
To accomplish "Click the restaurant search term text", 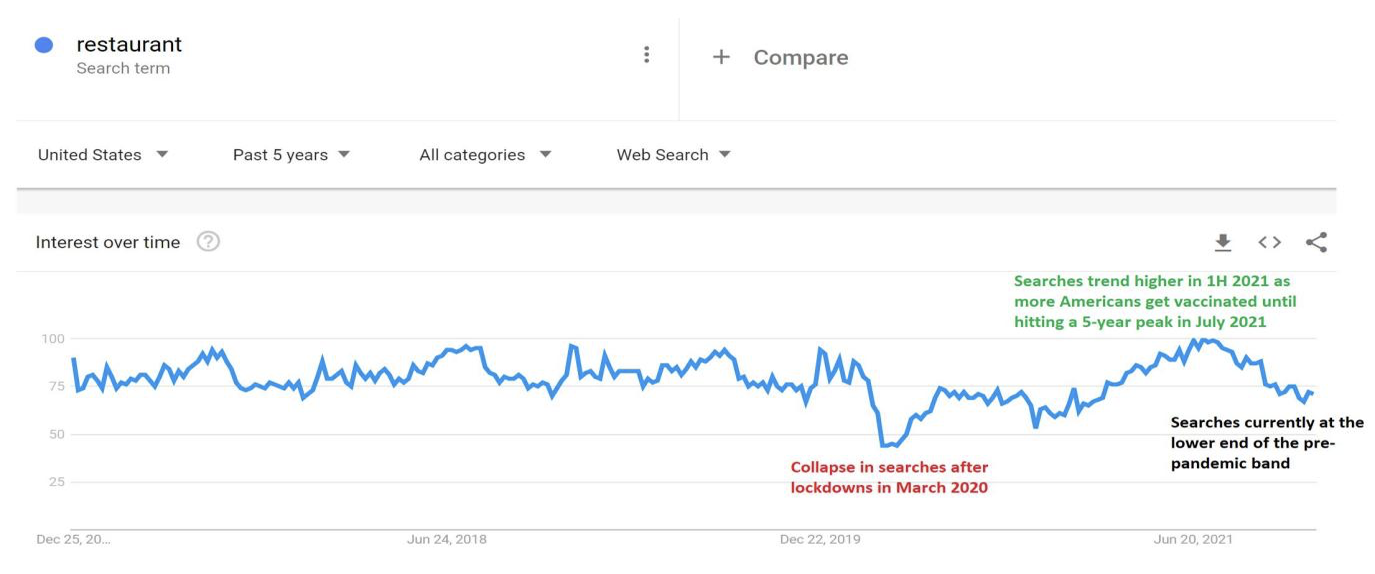I will tap(129, 45).
